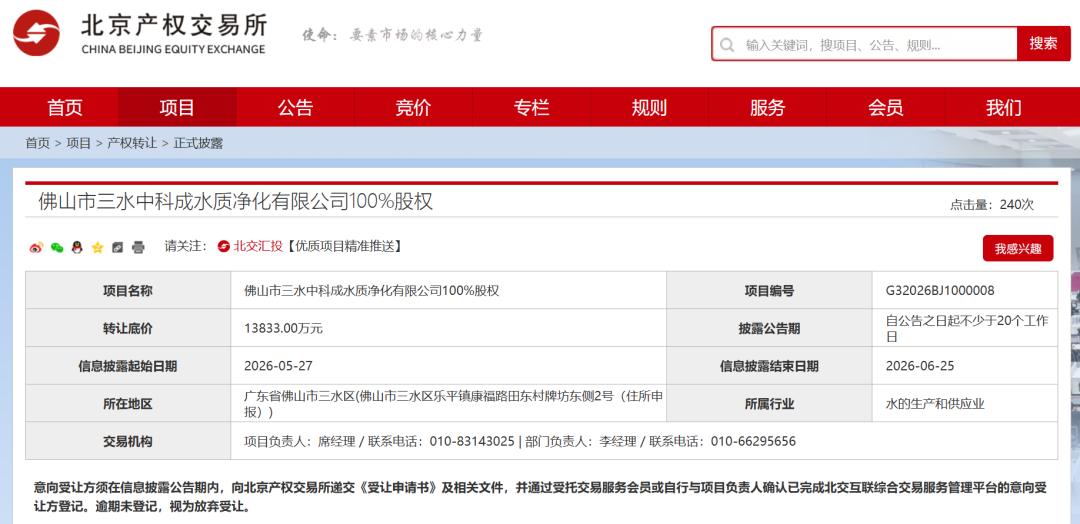Image resolution: width=1080 pixels, height=524 pixels.
Task: Select project number G32026BJ1000008
Action: point(940,291)
